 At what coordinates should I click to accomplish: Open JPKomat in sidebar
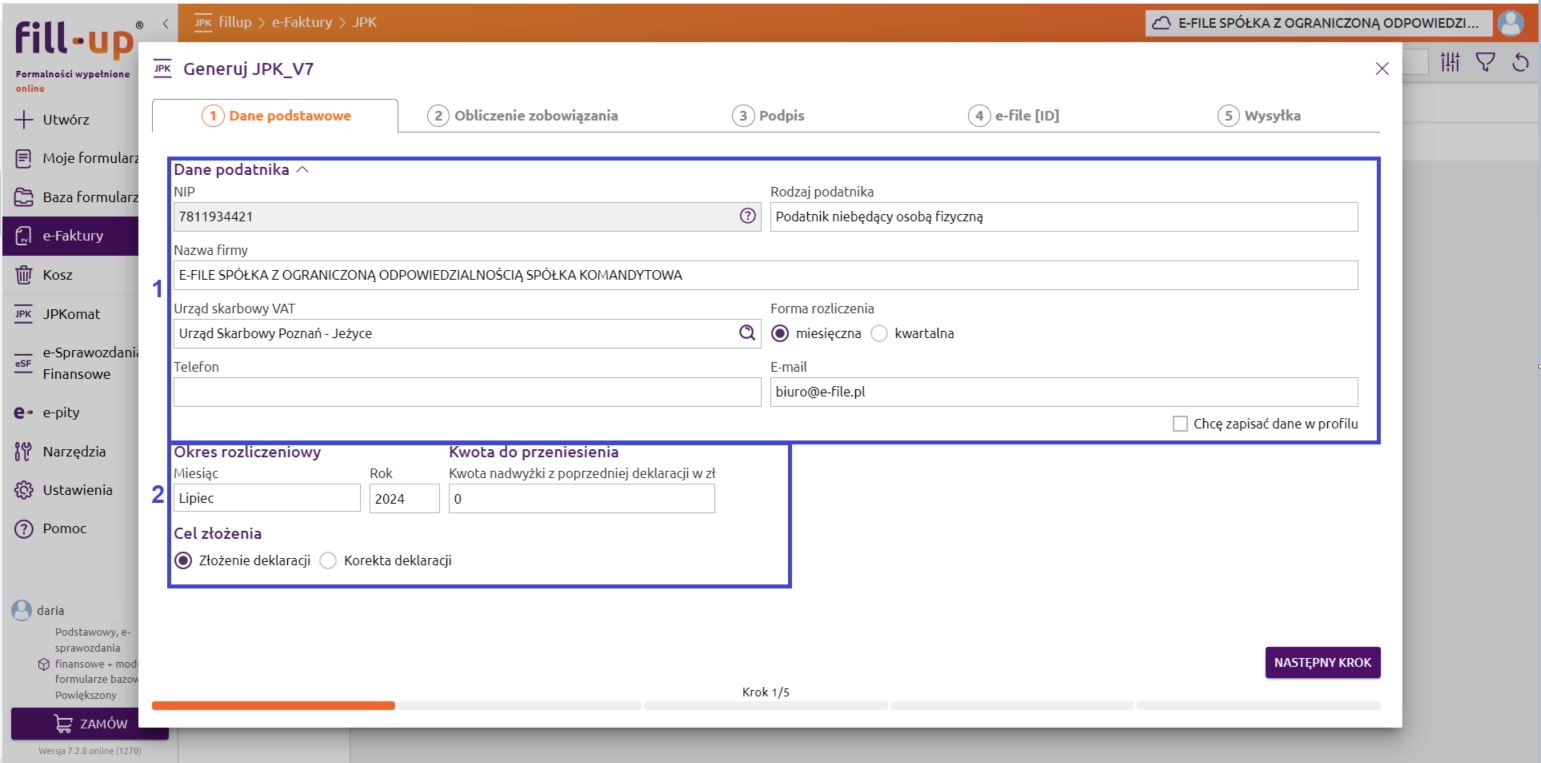pyautogui.click(x=69, y=313)
